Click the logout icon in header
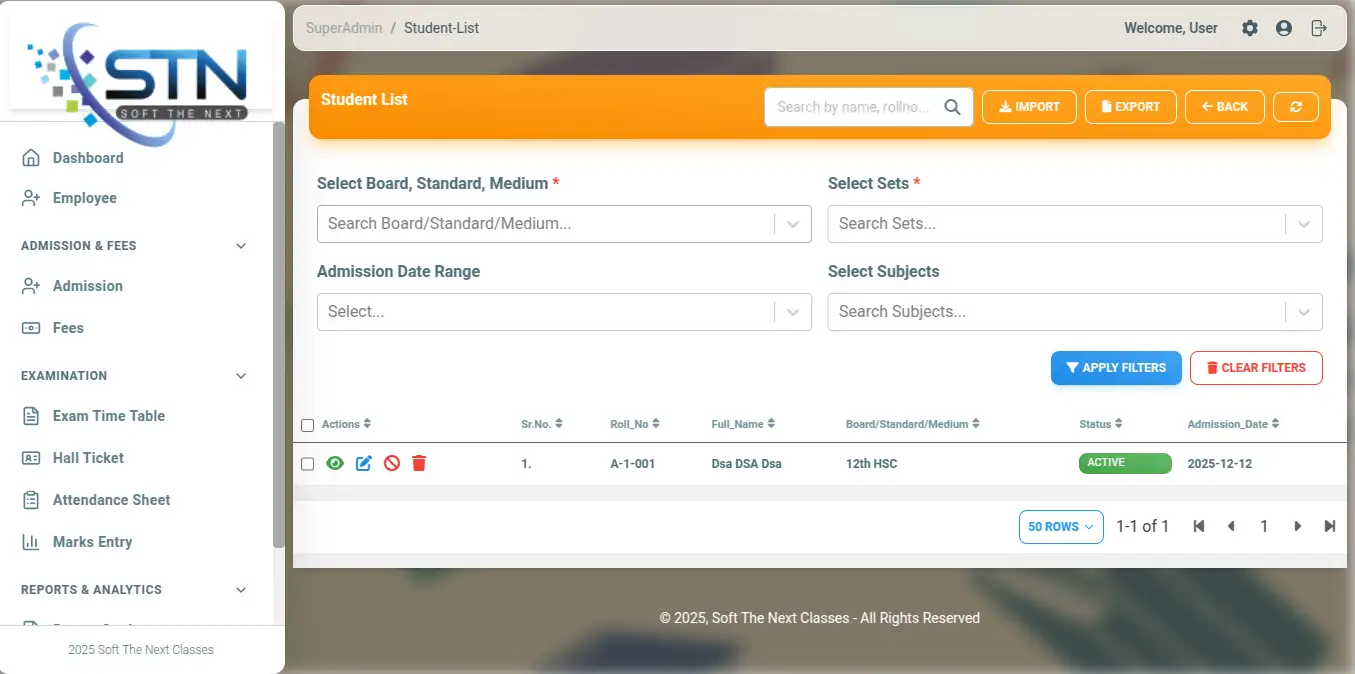The width and height of the screenshot is (1355, 674). click(1319, 28)
